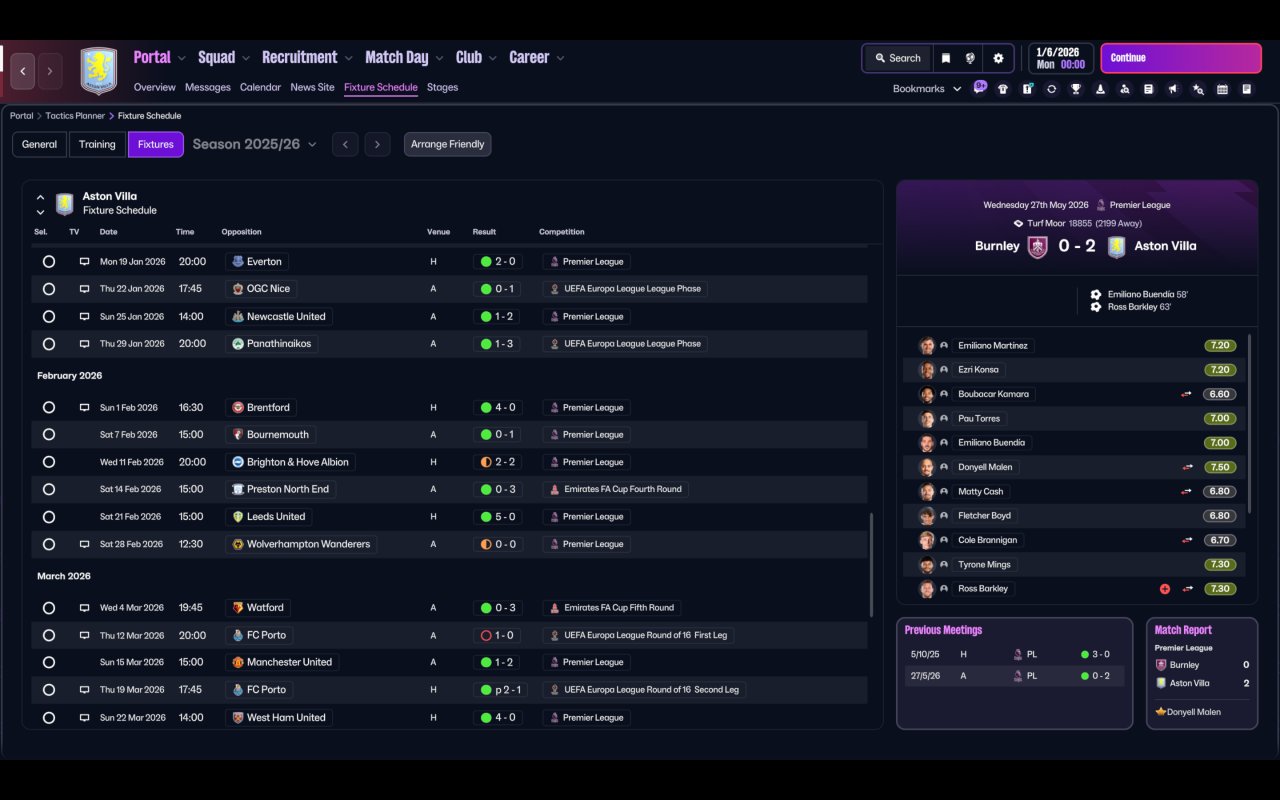Click the Tactics Planner breadcrumb link
The height and width of the screenshot is (800, 1280).
(x=75, y=116)
